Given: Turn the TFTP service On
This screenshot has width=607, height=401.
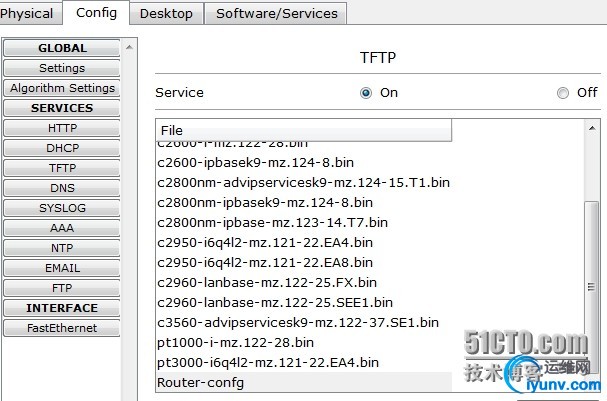Looking at the screenshot, I should coord(366,93).
